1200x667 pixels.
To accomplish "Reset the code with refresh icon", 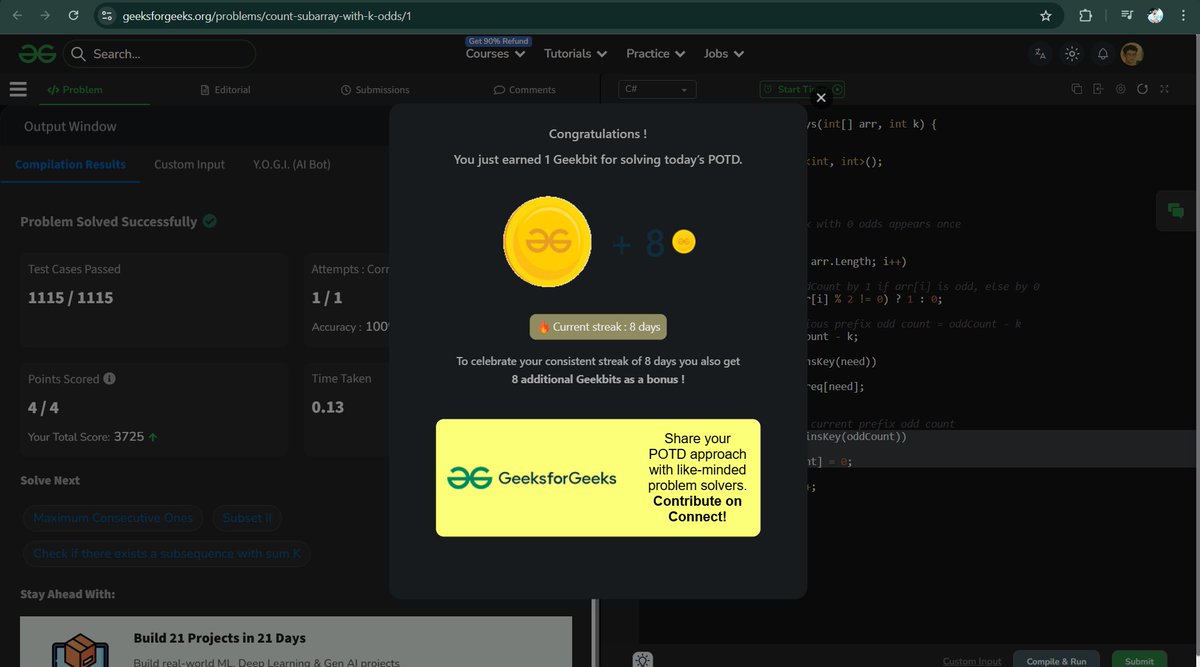I will click(1142, 89).
